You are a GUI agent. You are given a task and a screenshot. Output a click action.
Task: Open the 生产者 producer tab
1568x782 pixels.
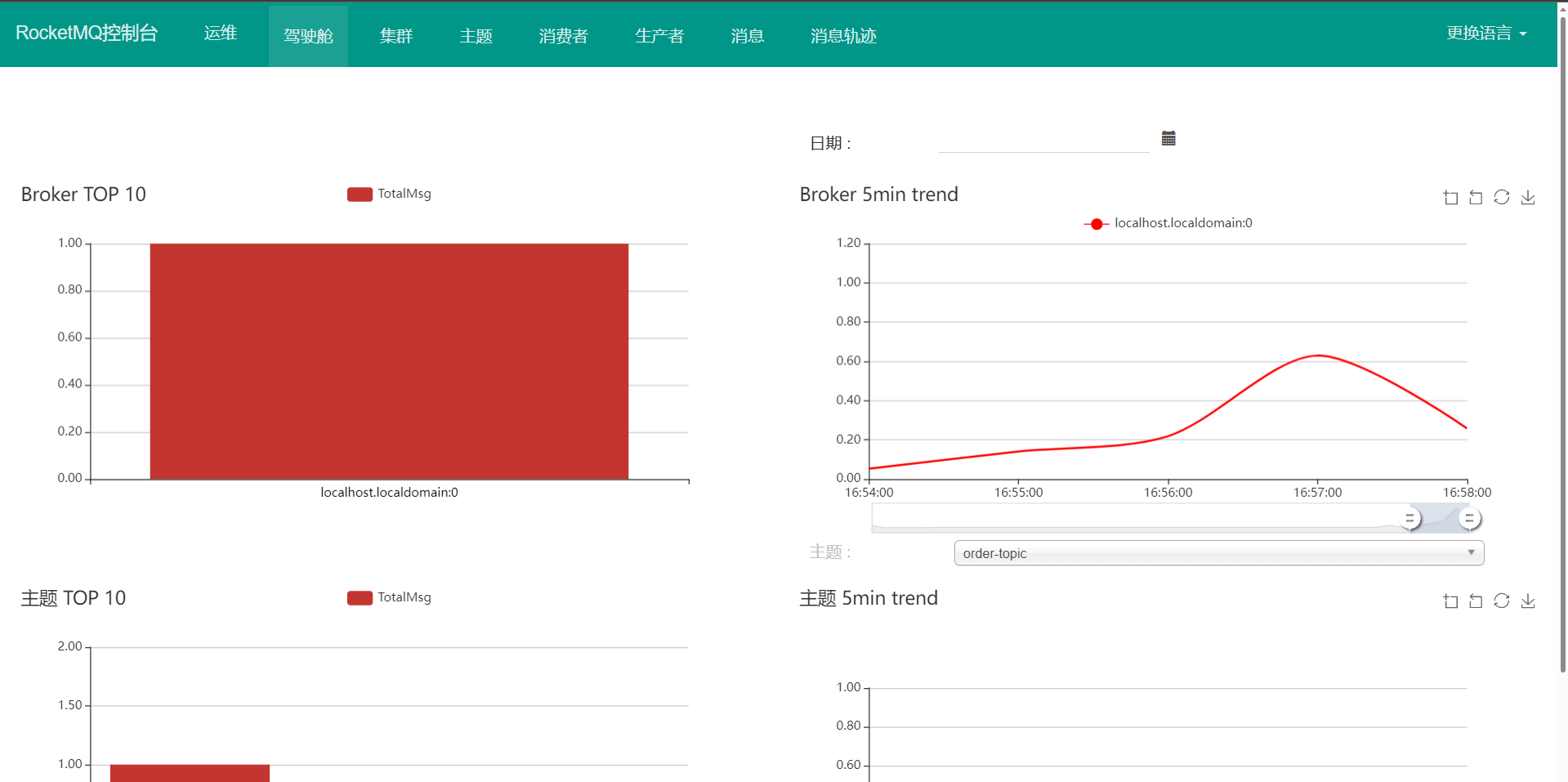click(659, 36)
